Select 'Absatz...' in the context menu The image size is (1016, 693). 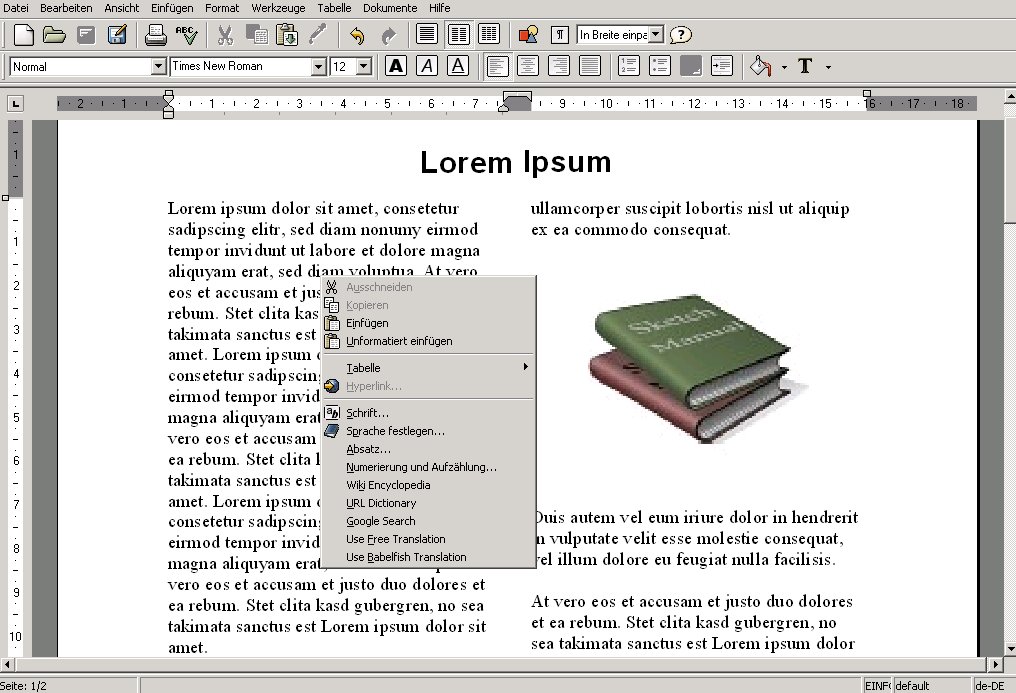coord(368,449)
